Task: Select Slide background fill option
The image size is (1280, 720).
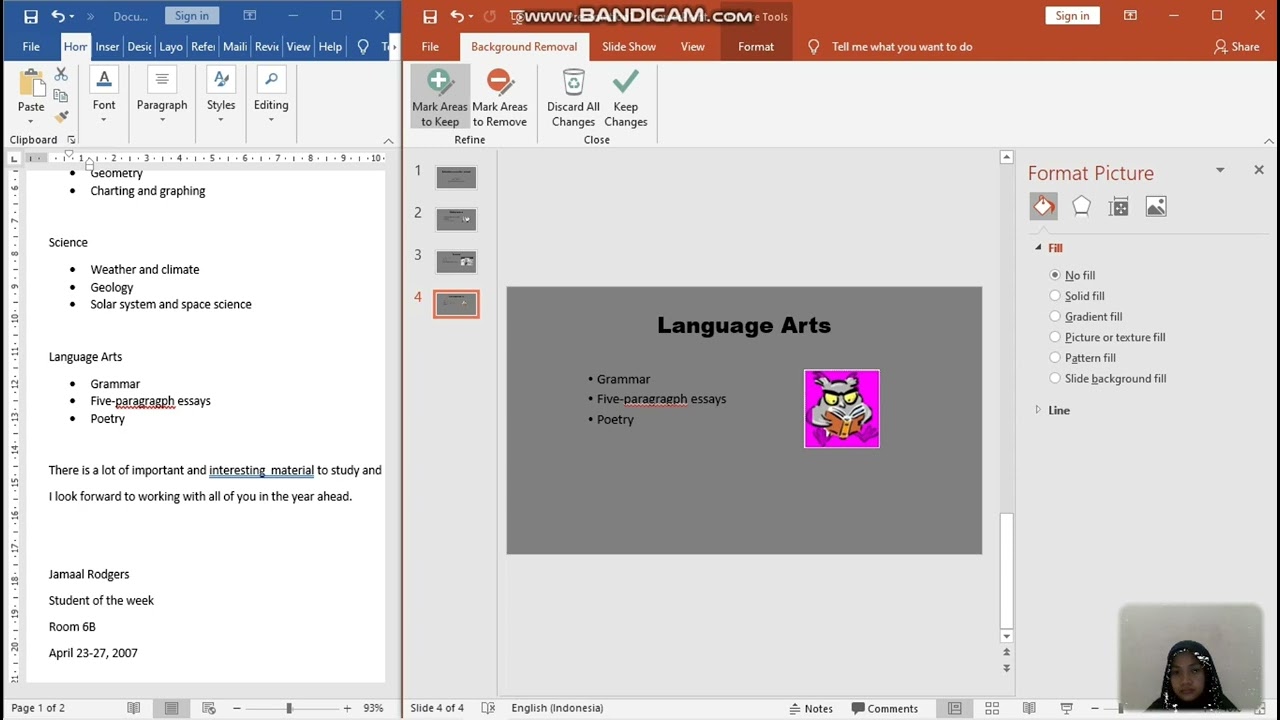Action: [x=1108, y=378]
